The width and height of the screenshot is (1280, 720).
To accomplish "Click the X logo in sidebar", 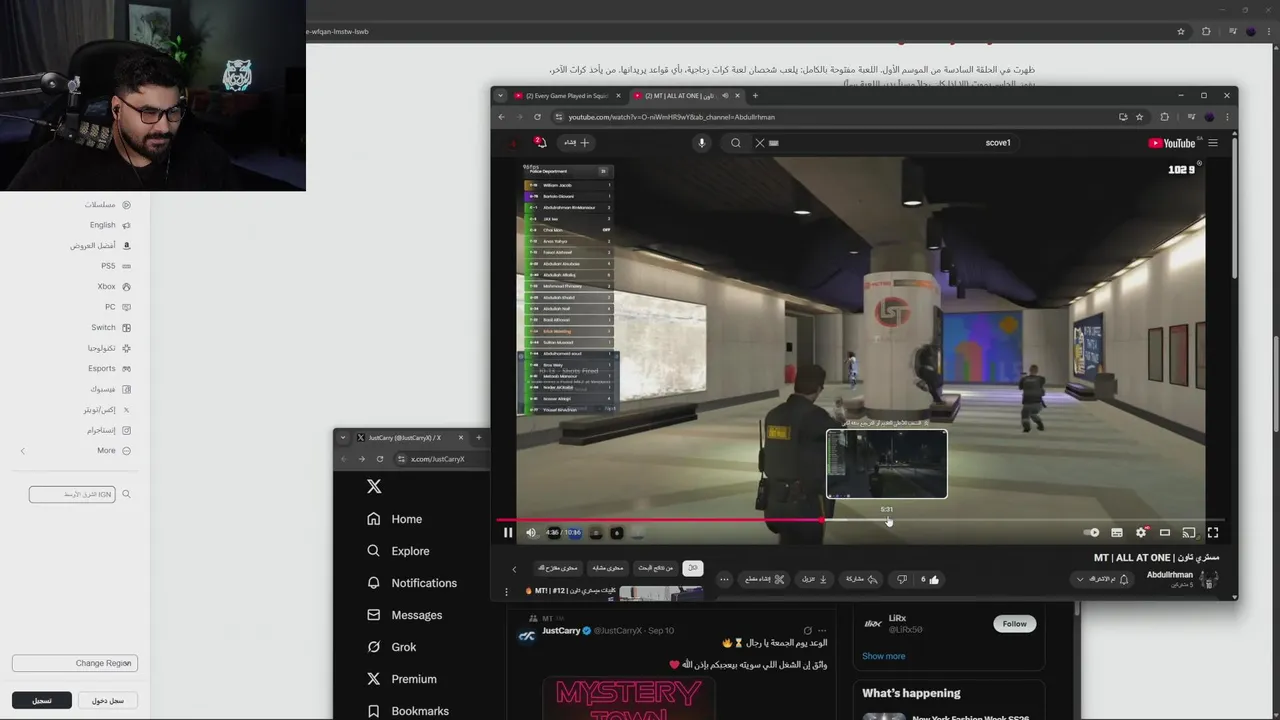I will (374, 487).
